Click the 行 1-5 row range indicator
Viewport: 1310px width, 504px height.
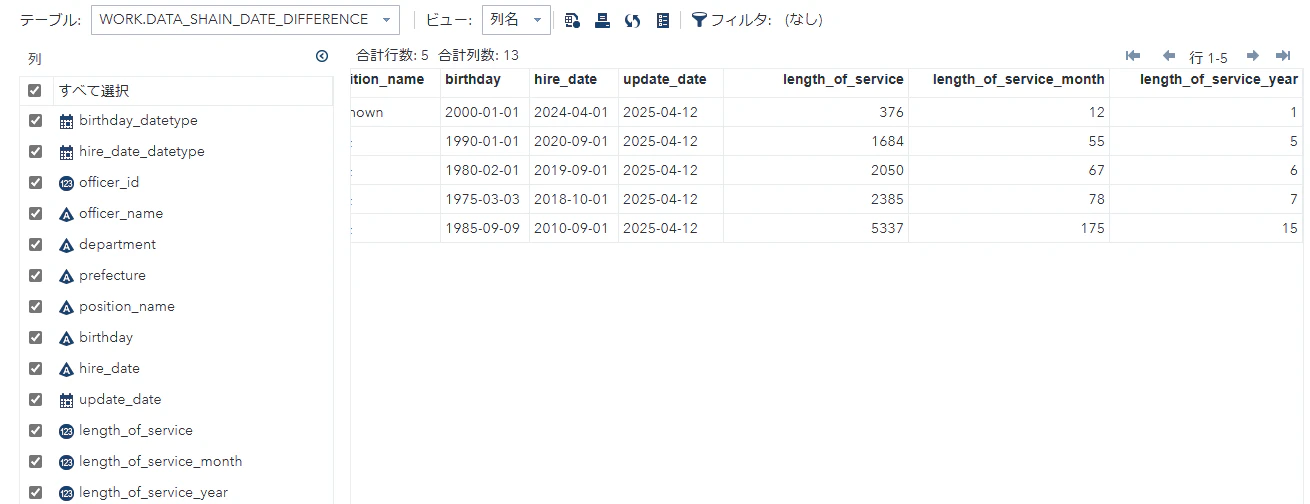(1208, 57)
